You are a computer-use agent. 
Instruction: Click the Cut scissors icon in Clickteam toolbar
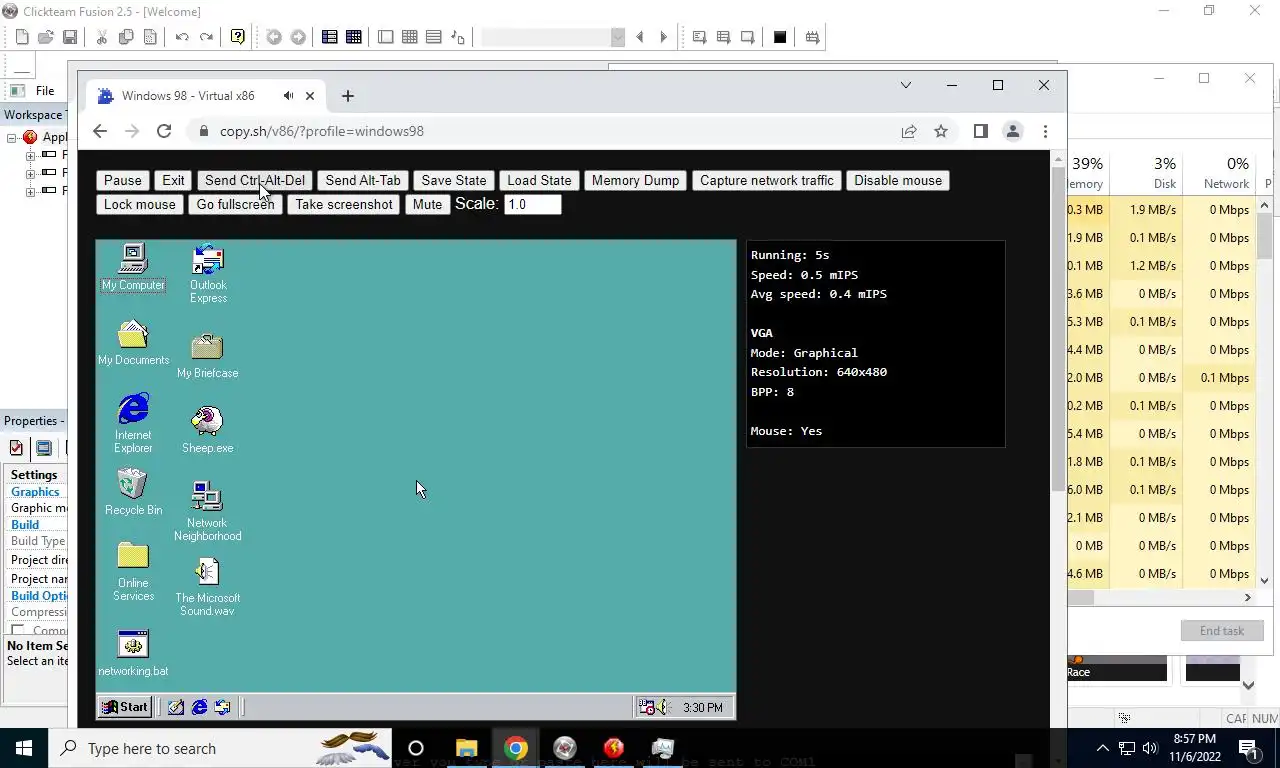(102, 37)
